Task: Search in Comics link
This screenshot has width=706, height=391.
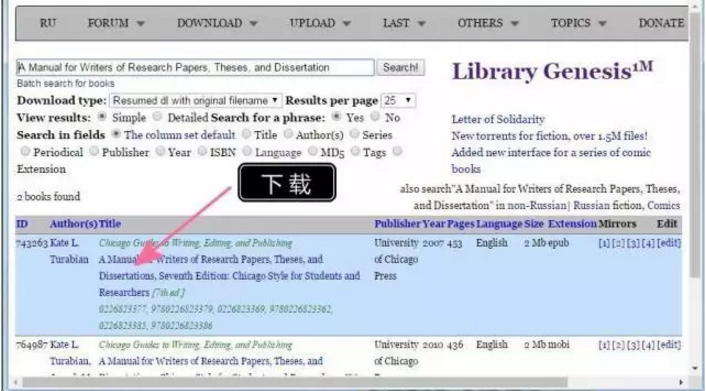Action: pyautogui.click(x=664, y=205)
